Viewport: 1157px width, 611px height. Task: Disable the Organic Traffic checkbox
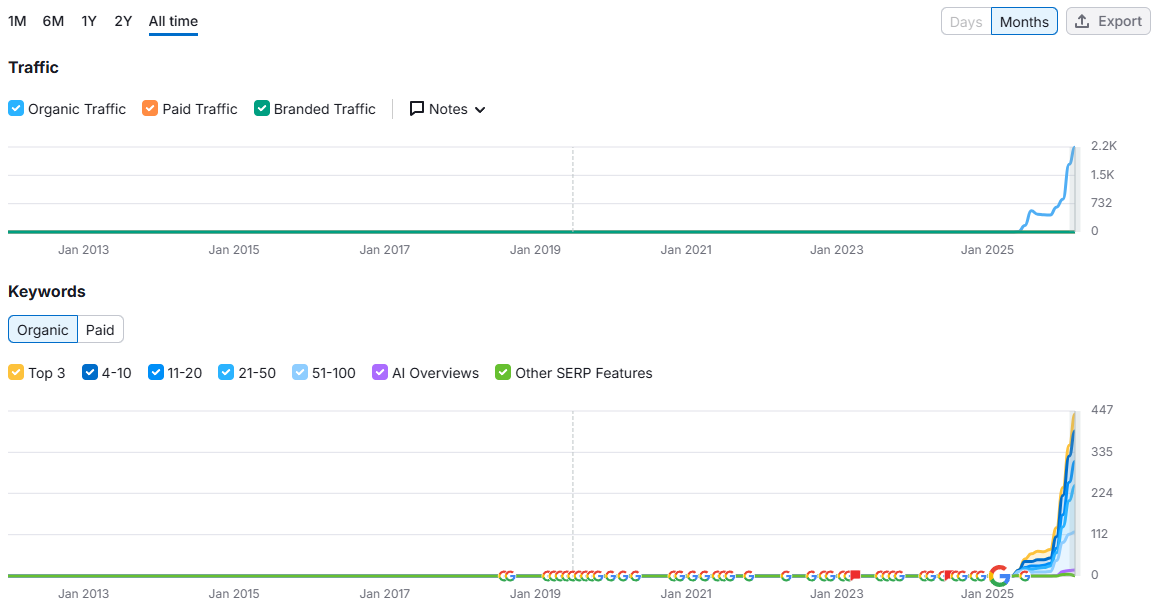[14, 108]
